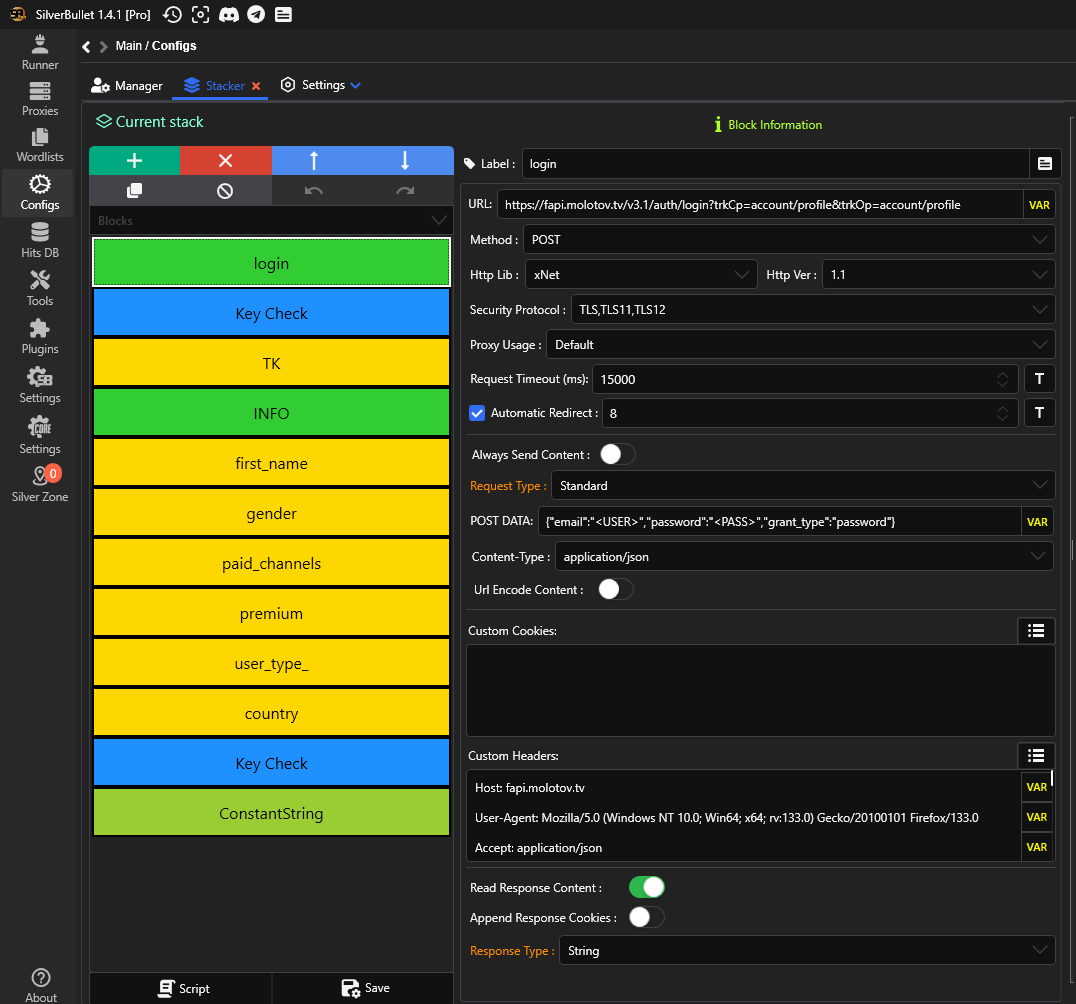Open Wordlists in the left sidebar
Image resolution: width=1076 pixels, height=1004 pixels.
point(40,146)
